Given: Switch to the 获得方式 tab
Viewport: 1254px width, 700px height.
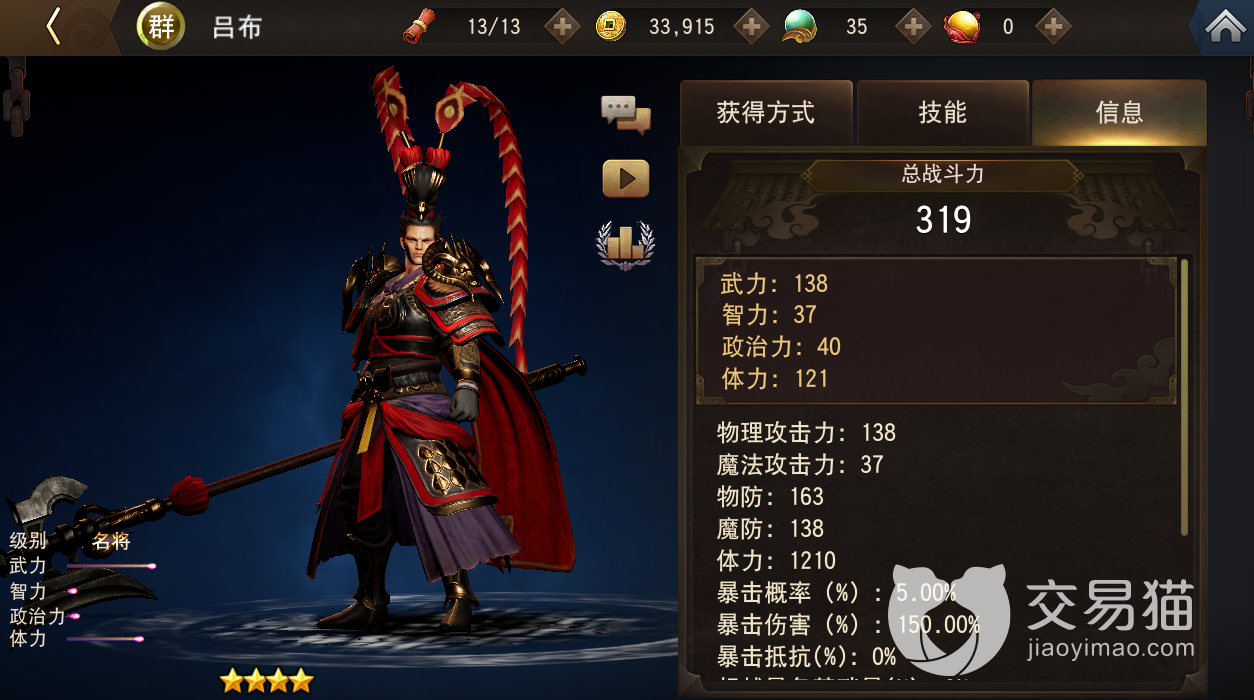Looking at the screenshot, I should [766, 113].
